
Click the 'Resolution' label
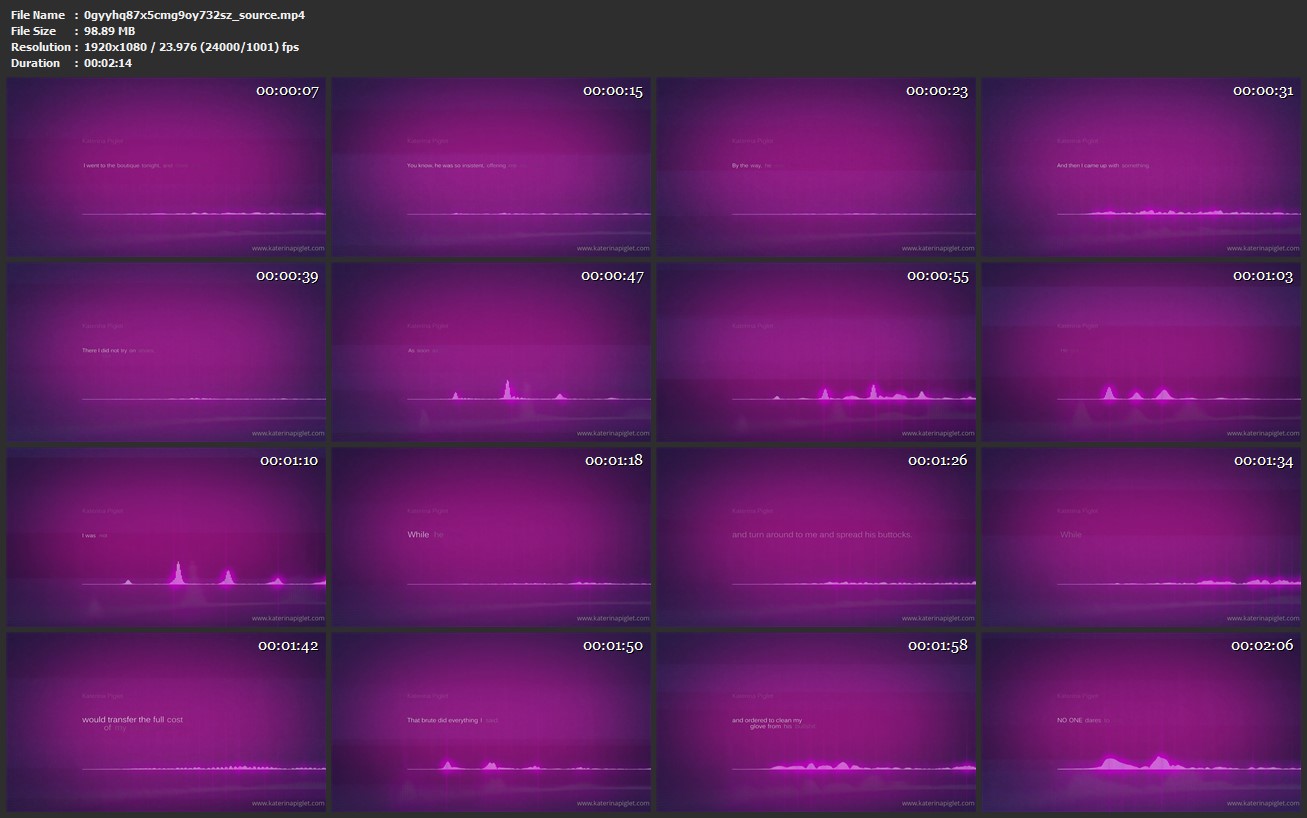click(x=41, y=47)
